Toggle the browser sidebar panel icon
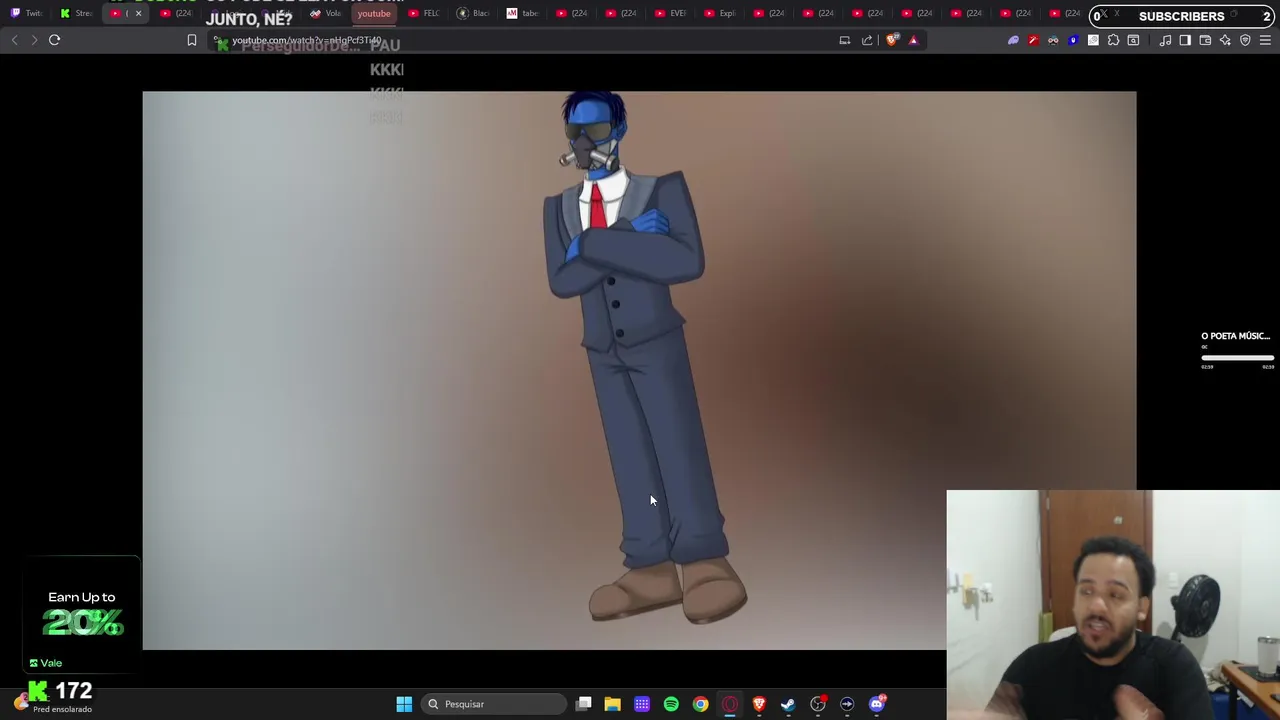 pos(1185,40)
